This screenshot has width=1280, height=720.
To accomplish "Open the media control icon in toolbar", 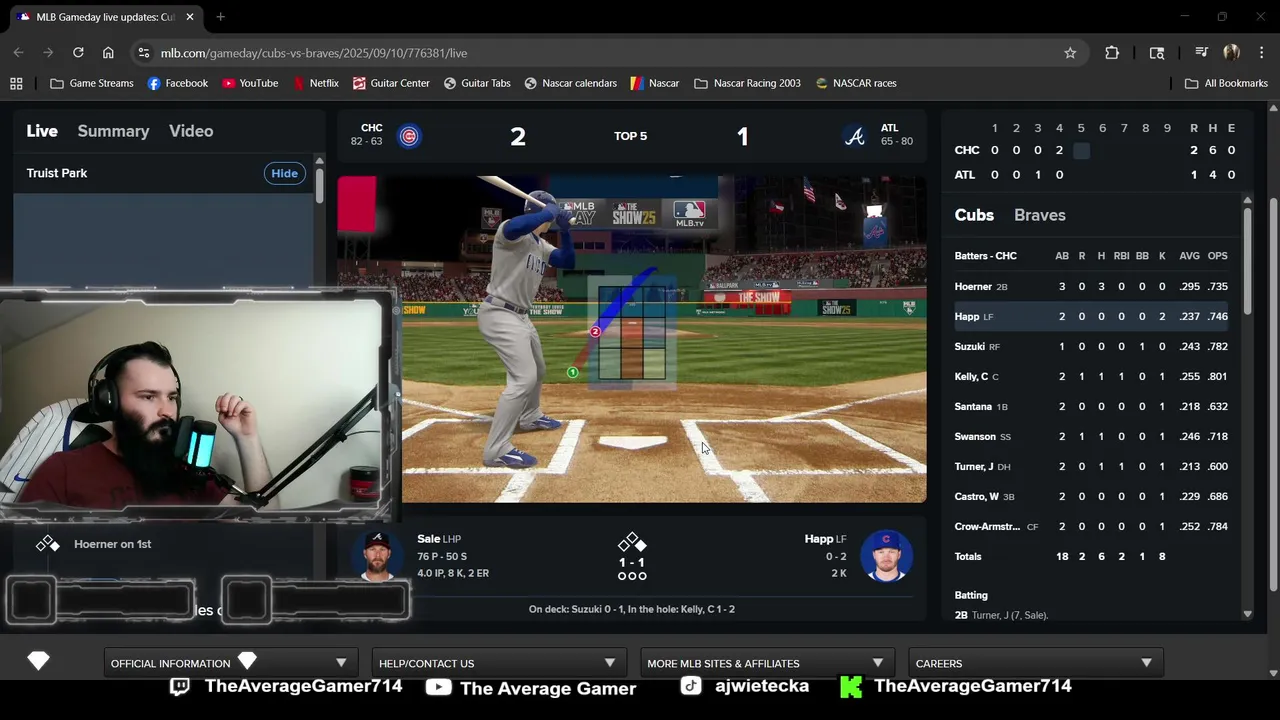I will coord(1202,53).
